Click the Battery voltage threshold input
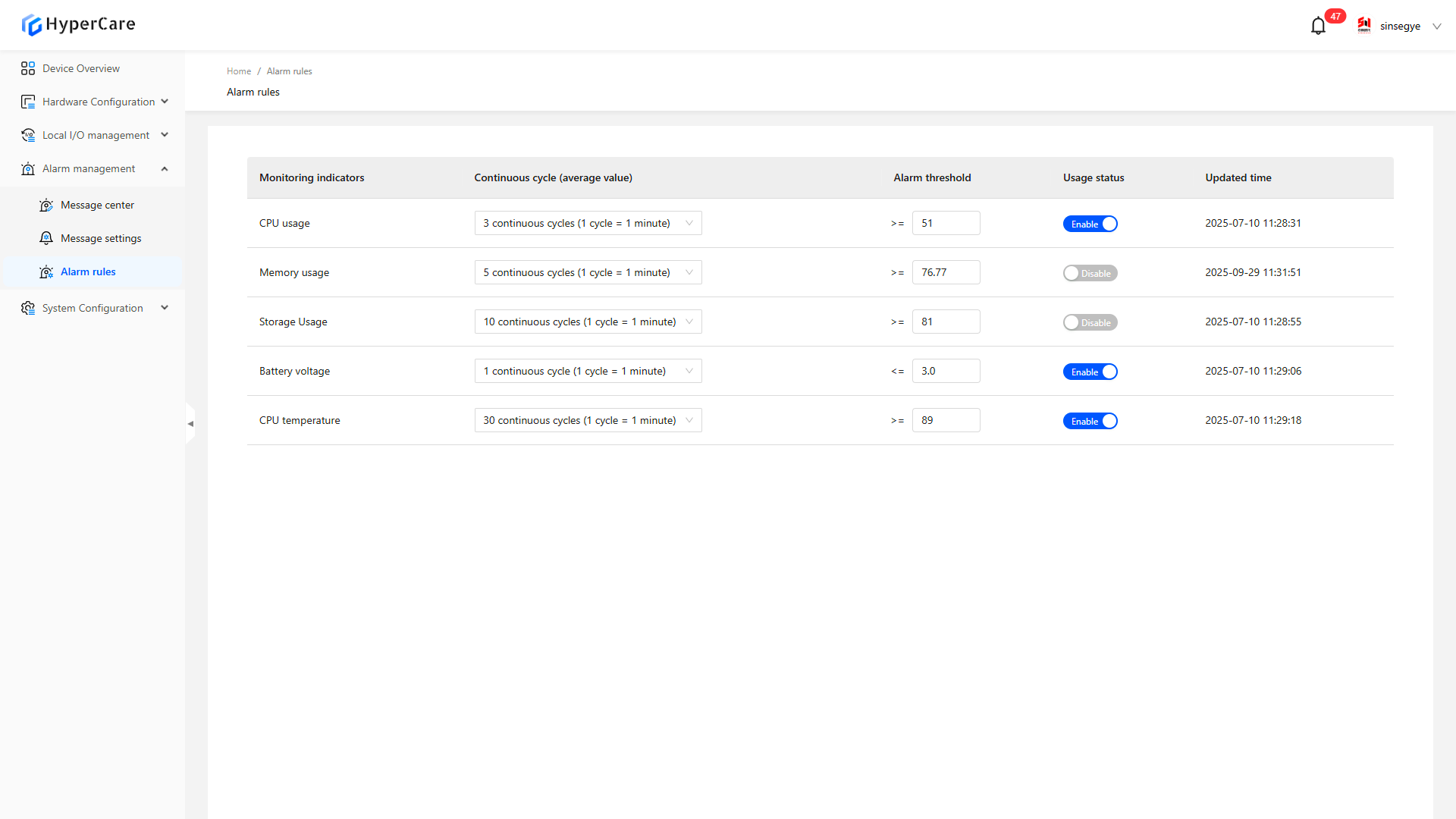The image size is (1456, 819). [x=946, y=371]
